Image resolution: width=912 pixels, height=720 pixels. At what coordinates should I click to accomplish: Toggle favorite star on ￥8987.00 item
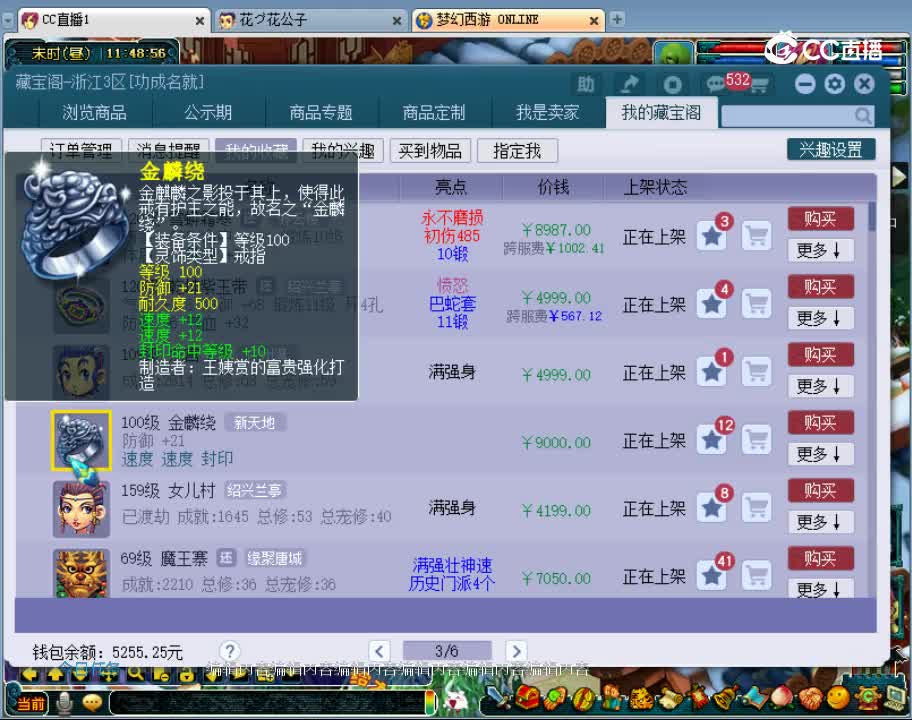tap(711, 236)
